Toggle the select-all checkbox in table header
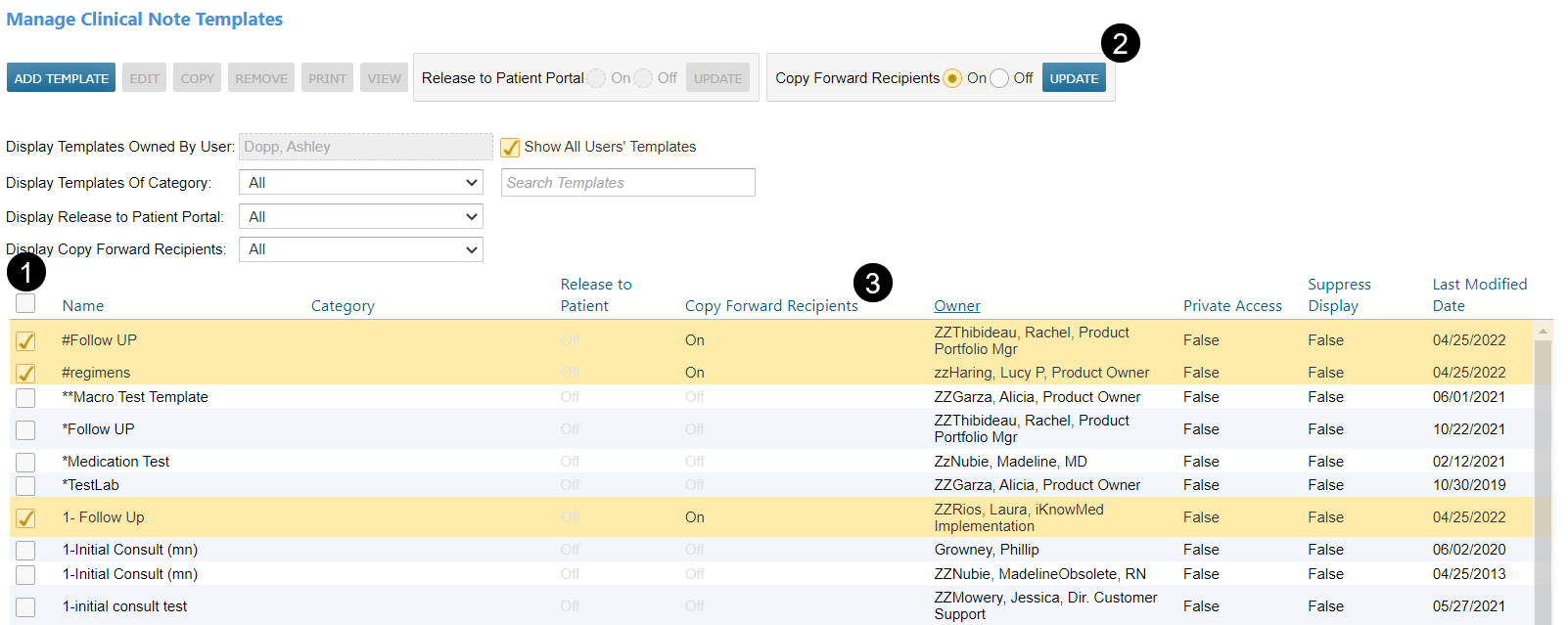This screenshot has height=625, width=1568. [25, 304]
